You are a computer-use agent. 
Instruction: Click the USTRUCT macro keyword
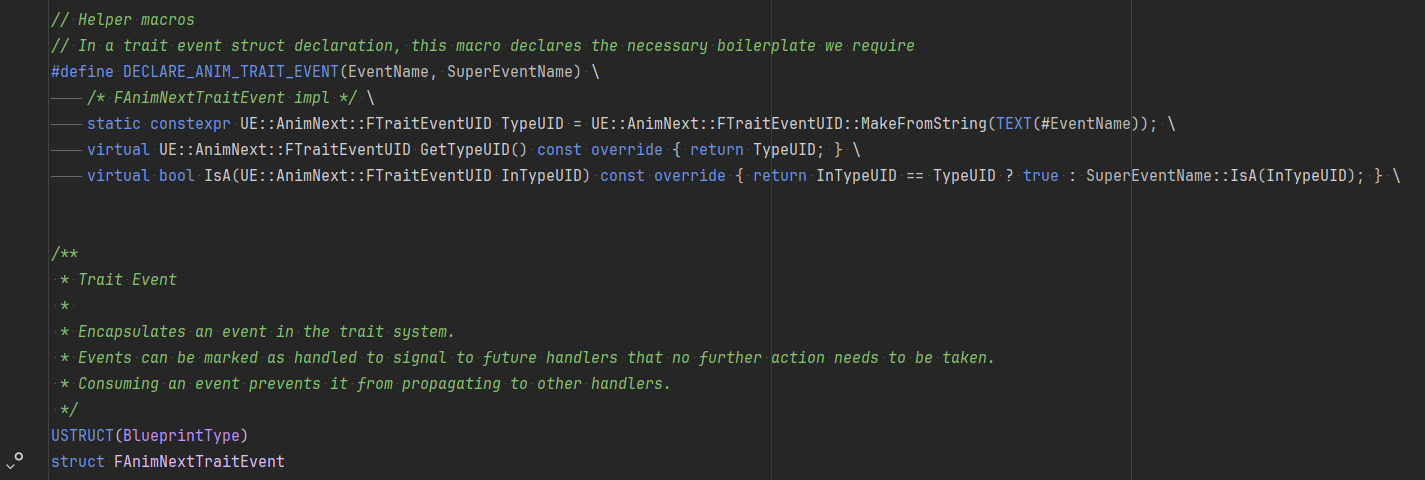[82, 436]
